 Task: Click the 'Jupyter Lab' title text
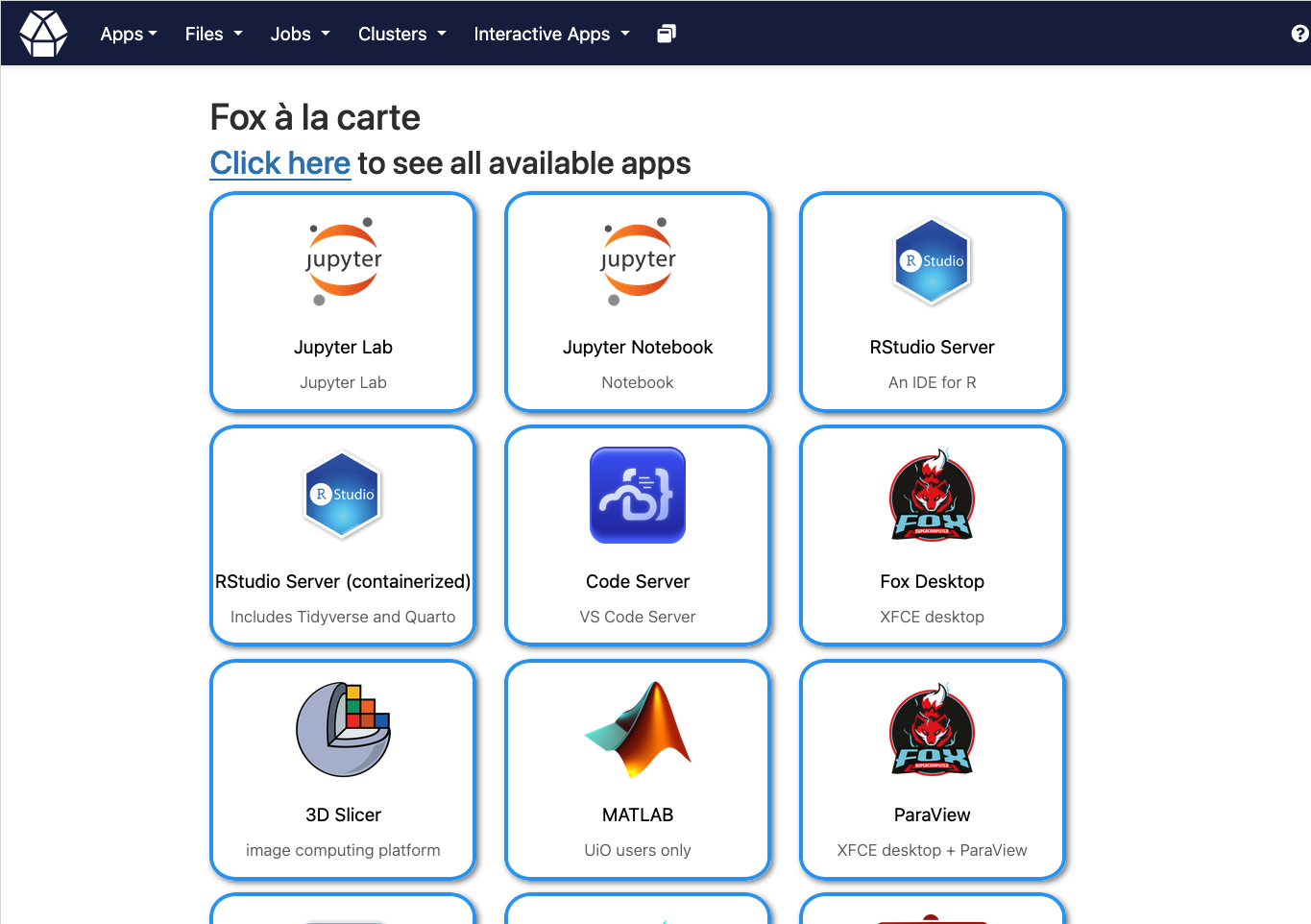pos(343,347)
